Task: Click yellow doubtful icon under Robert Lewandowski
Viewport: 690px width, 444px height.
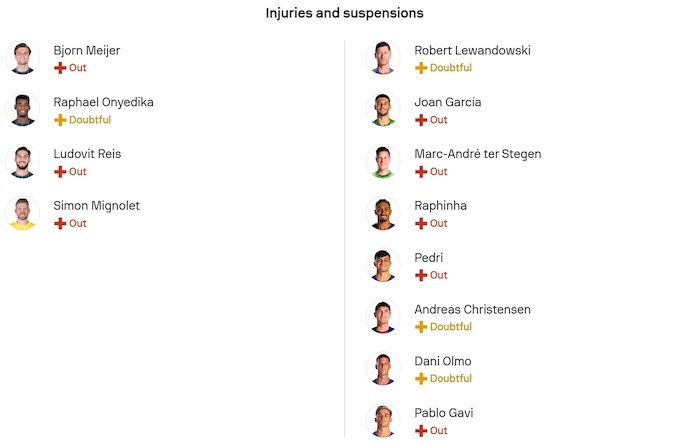Action: (x=421, y=68)
